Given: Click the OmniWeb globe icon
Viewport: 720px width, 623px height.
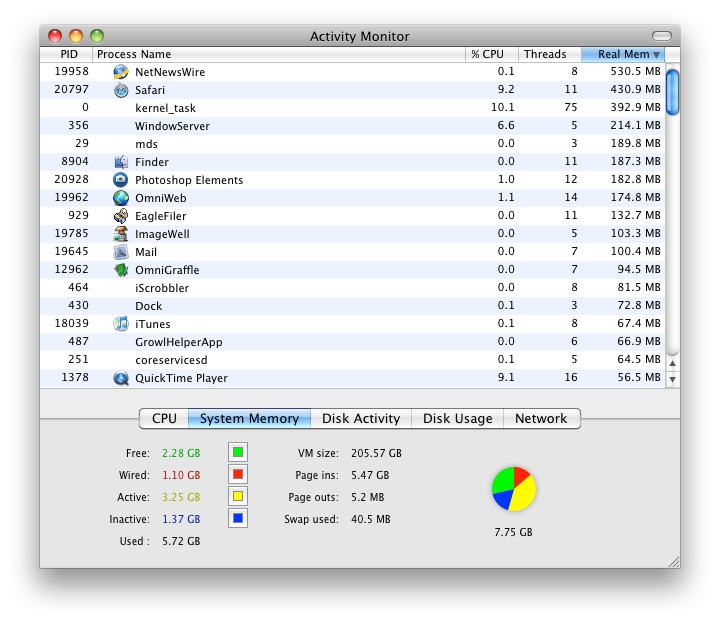Looking at the screenshot, I should 121,198.
